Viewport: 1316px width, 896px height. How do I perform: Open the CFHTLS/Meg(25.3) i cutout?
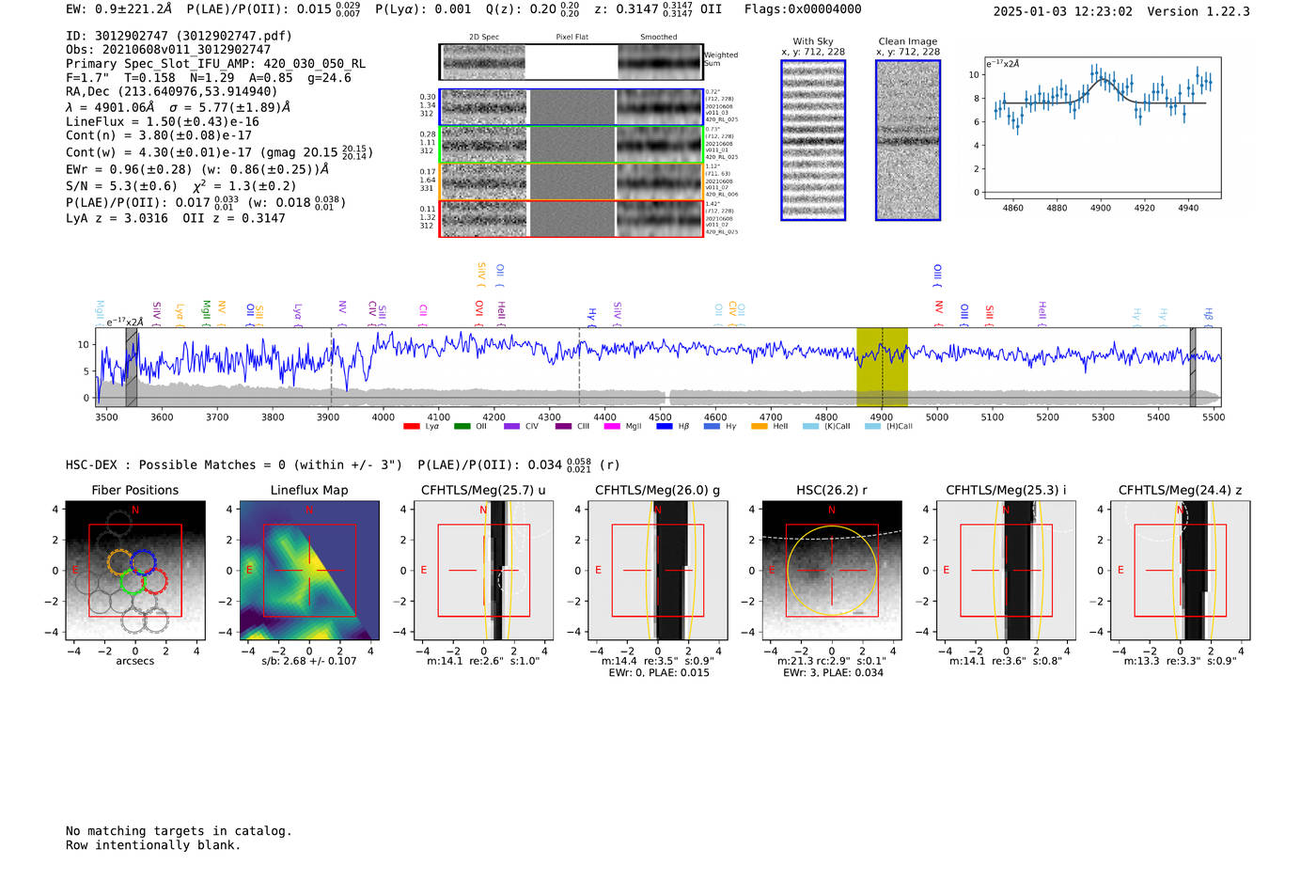[1006, 571]
